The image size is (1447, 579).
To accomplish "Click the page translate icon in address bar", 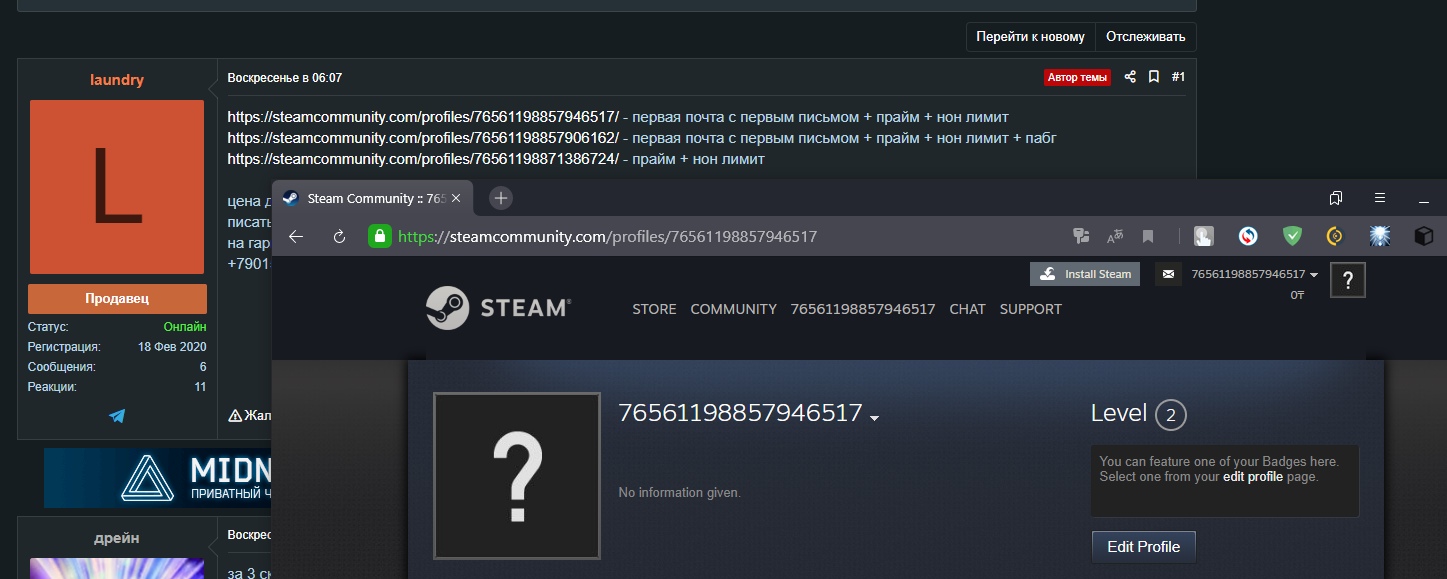I will click(1114, 236).
